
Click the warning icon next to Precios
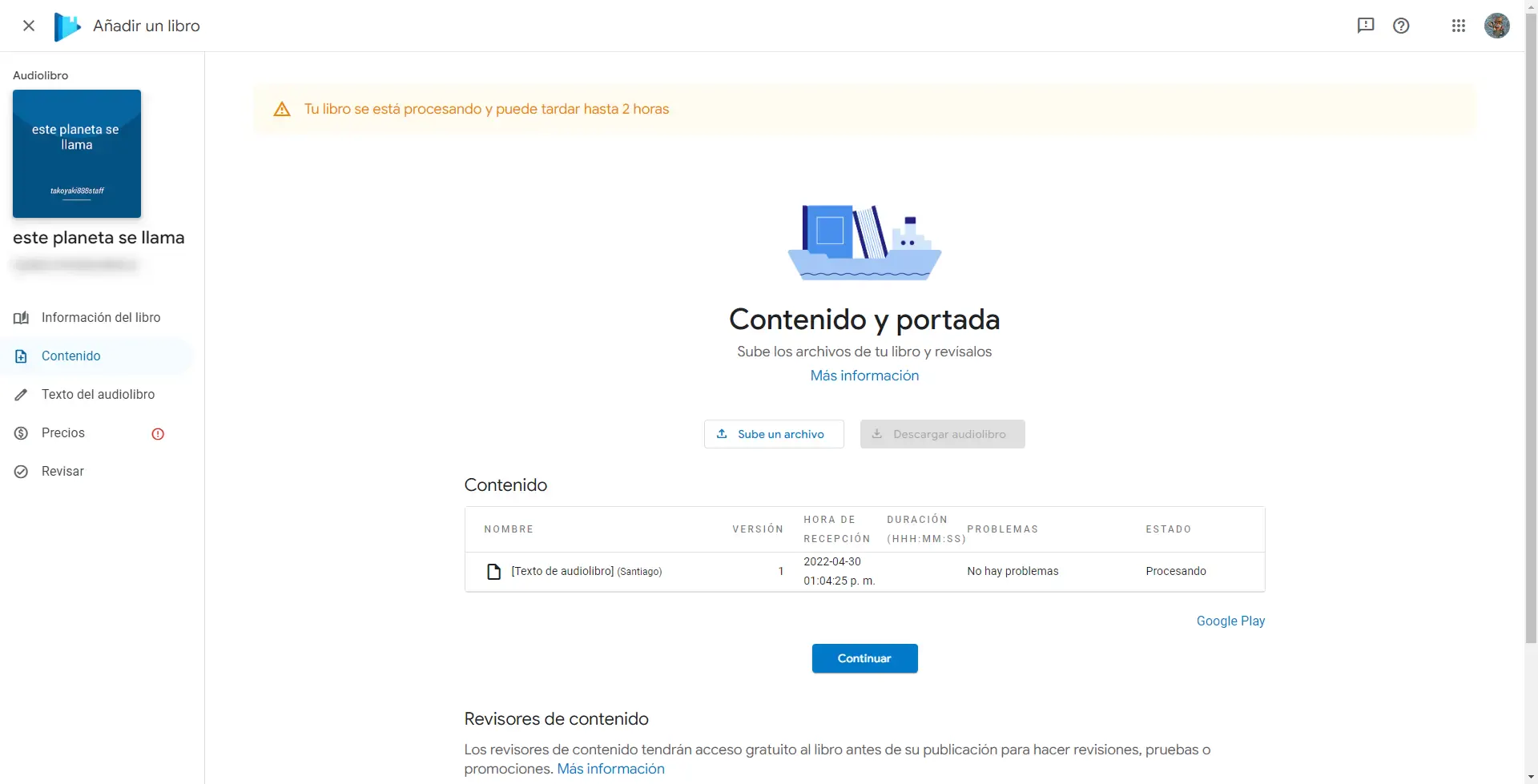[x=157, y=433]
